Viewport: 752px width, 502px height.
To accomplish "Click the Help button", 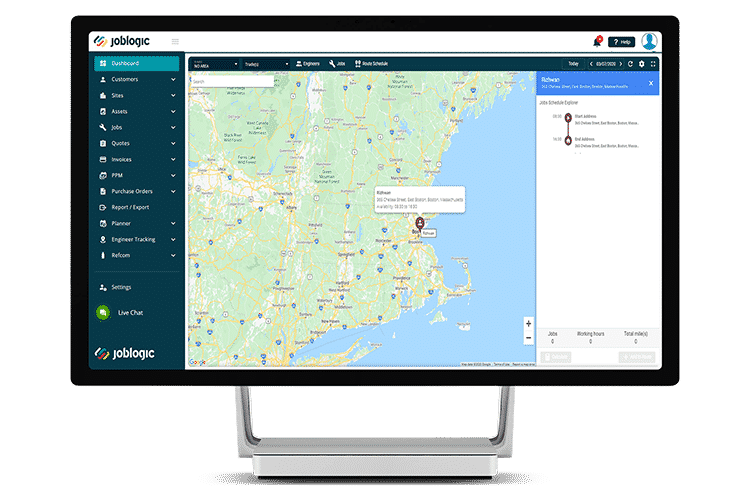I will (x=622, y=42).
